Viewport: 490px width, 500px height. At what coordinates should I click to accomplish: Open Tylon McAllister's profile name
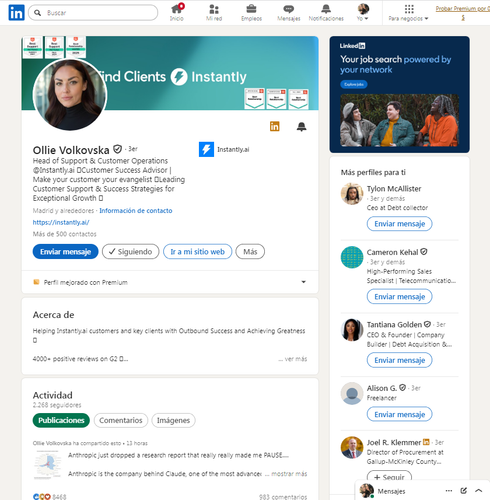(x=394, y=189)
